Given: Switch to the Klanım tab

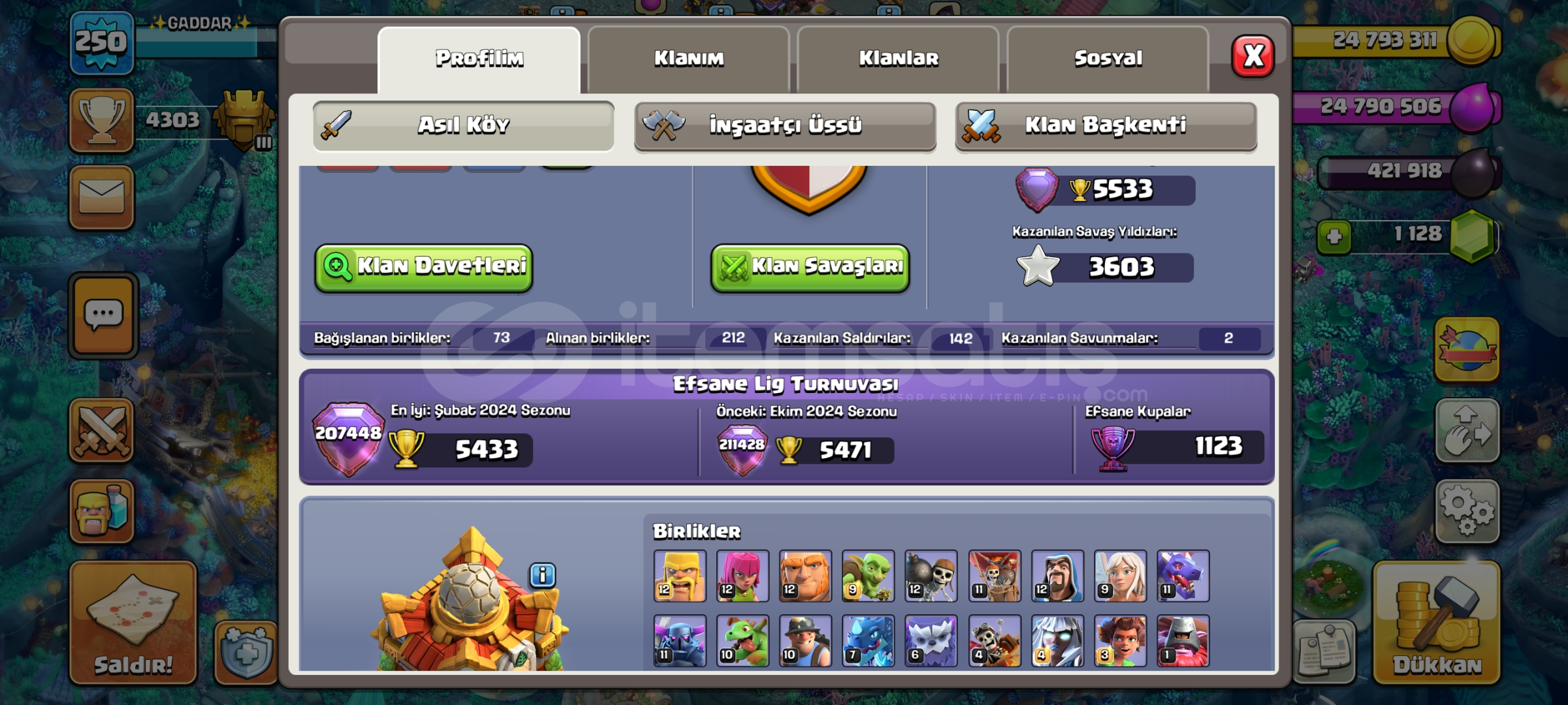Looking at the screenshot, I should (689, 59).
